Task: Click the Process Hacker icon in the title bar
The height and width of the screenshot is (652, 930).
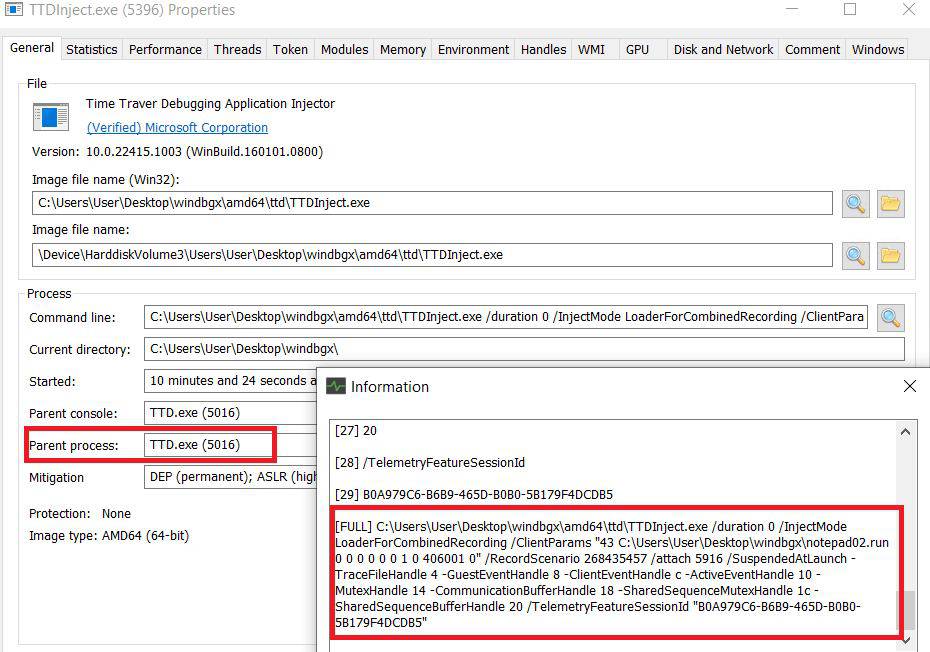Action: click(x=13, y=10)
